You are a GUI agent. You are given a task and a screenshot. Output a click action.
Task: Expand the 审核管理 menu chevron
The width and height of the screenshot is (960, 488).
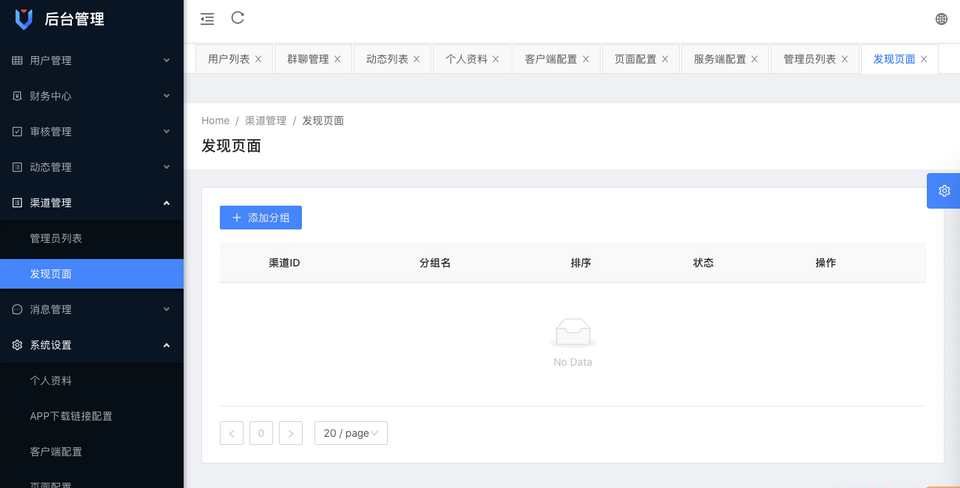click(167, 132)
